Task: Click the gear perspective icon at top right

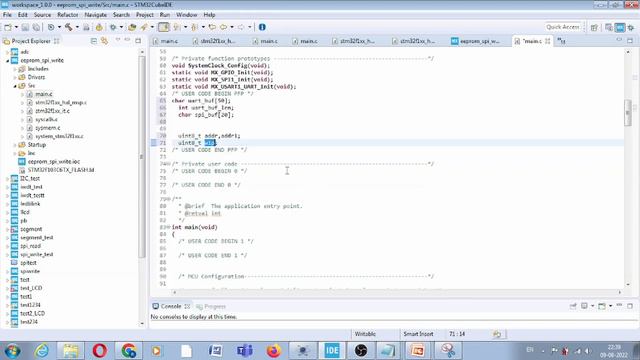Action: point(631,27)
